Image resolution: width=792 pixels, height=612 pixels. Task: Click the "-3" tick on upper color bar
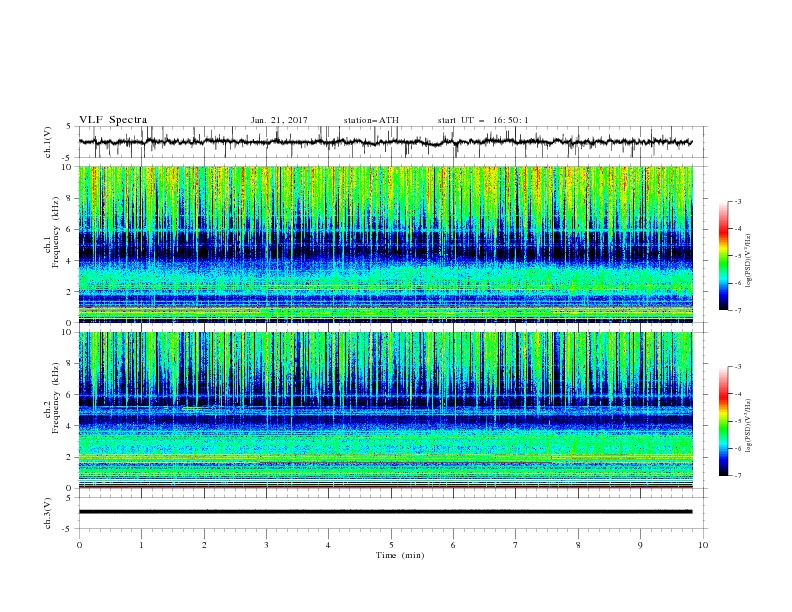tap(737, 201)
